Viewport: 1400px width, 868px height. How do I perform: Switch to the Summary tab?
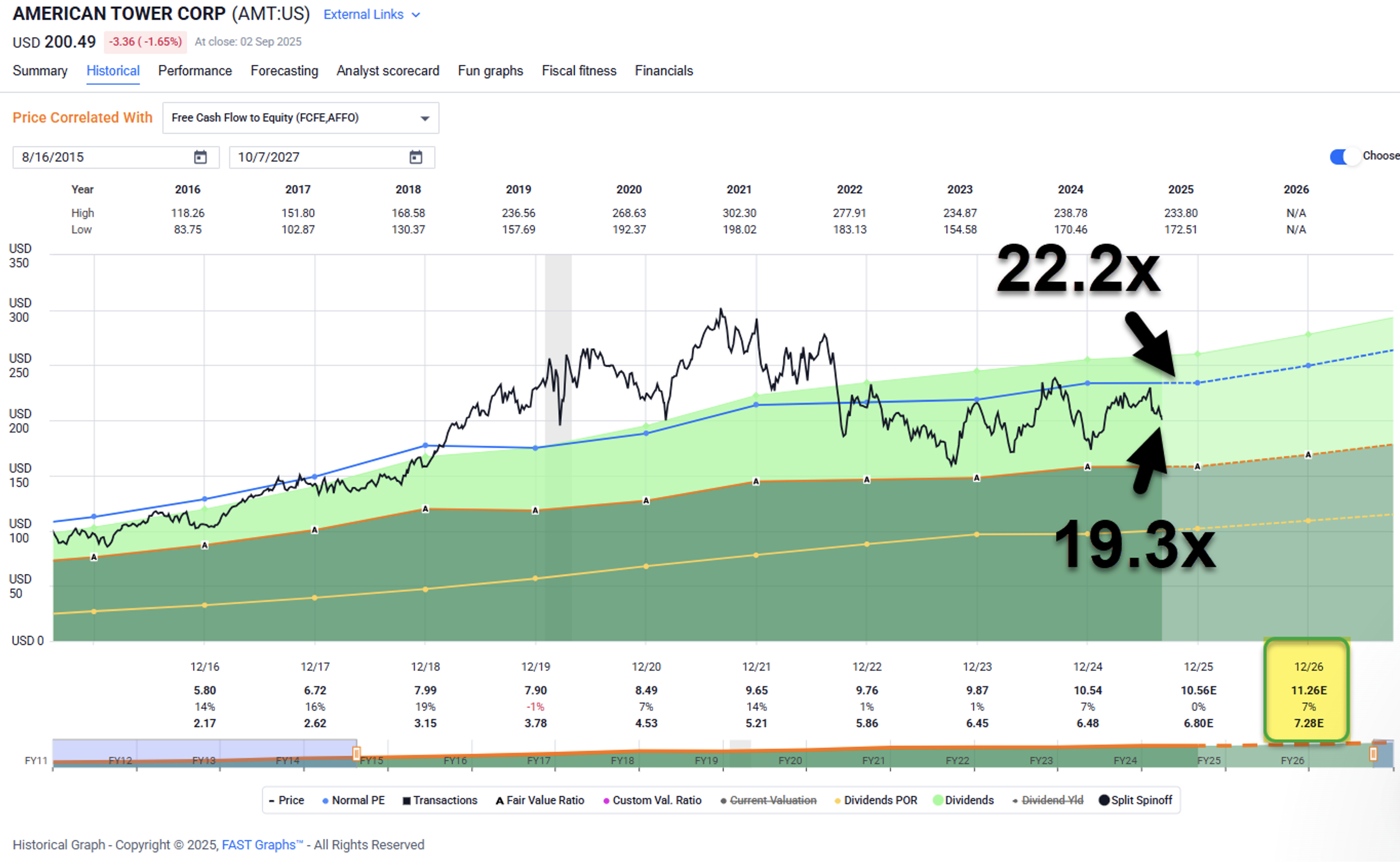(39, 71)
